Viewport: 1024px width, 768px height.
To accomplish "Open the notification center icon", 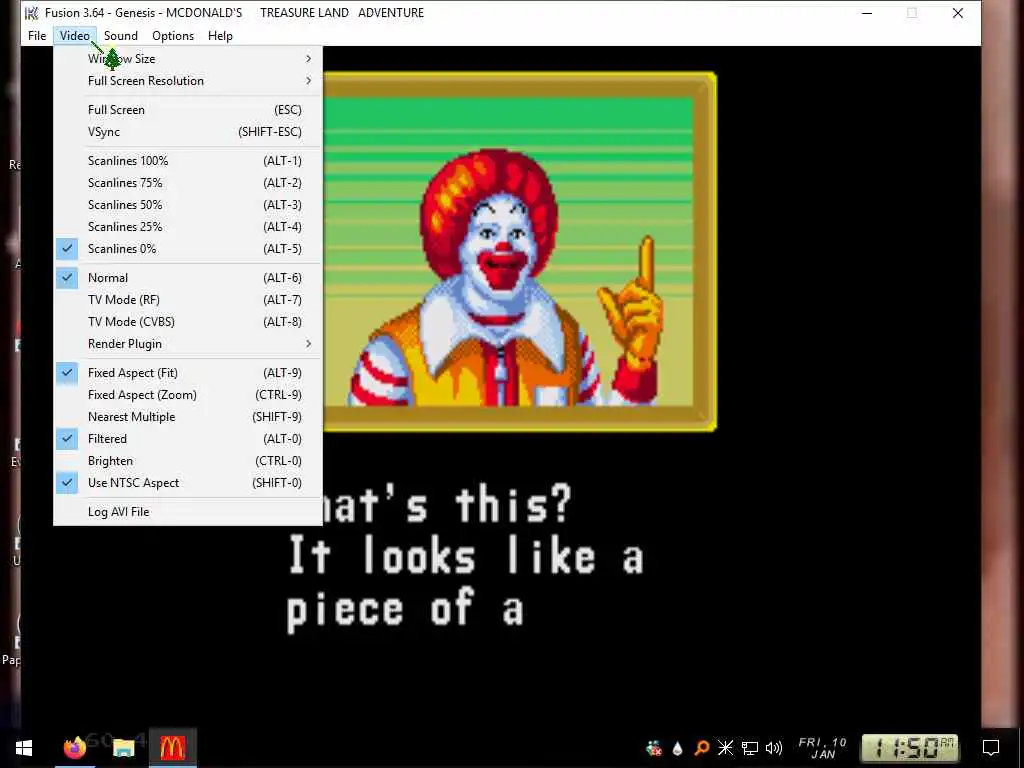I will 991,748.
